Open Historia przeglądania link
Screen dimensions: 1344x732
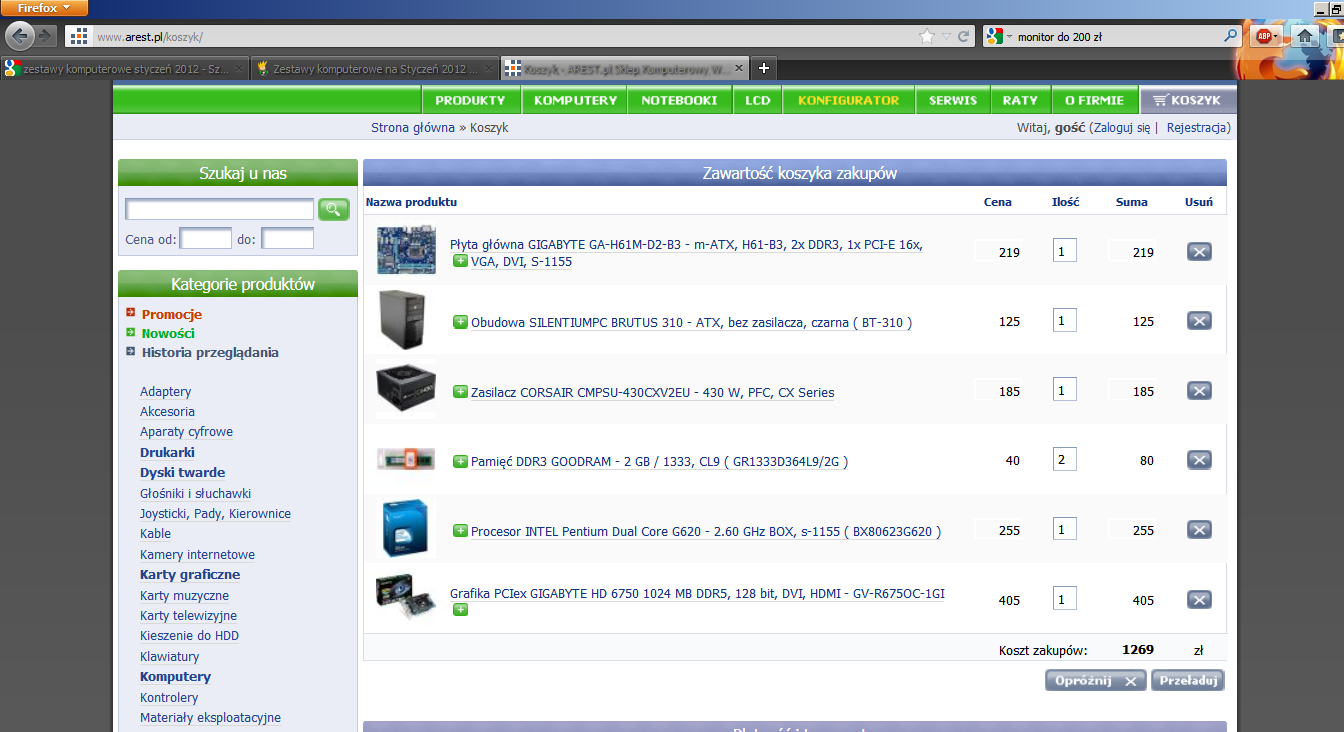click(210, 352)
